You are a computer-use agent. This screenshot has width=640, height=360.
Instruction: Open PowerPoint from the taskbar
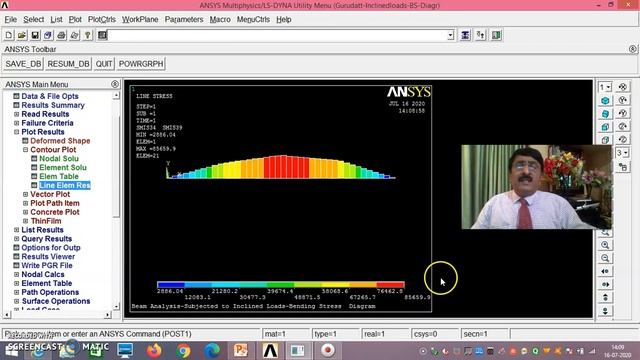tap(241, 351)
